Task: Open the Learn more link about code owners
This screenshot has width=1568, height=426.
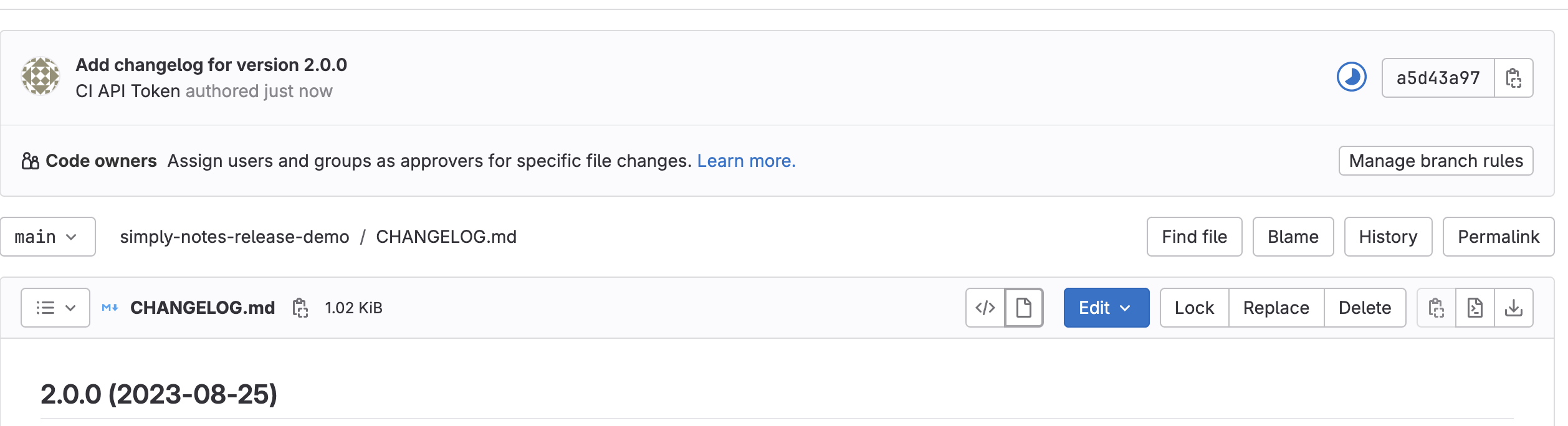Action: (747, 161)
